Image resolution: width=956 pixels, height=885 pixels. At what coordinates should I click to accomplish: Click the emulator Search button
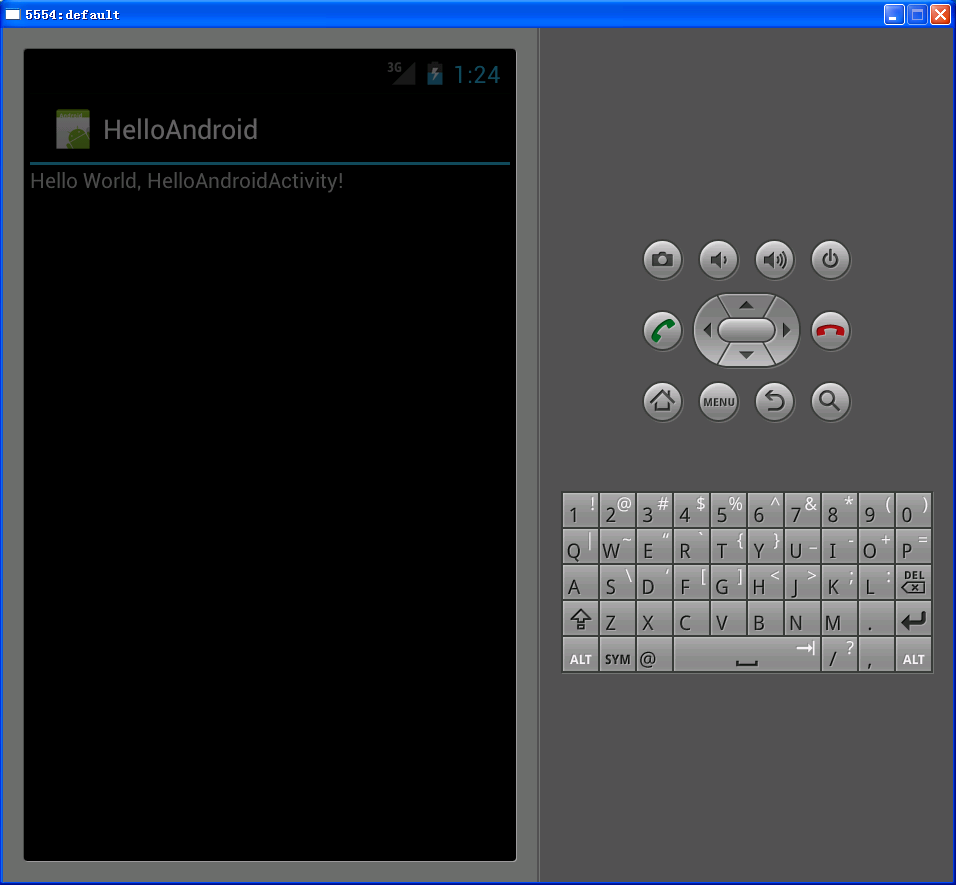click(830, 402)
